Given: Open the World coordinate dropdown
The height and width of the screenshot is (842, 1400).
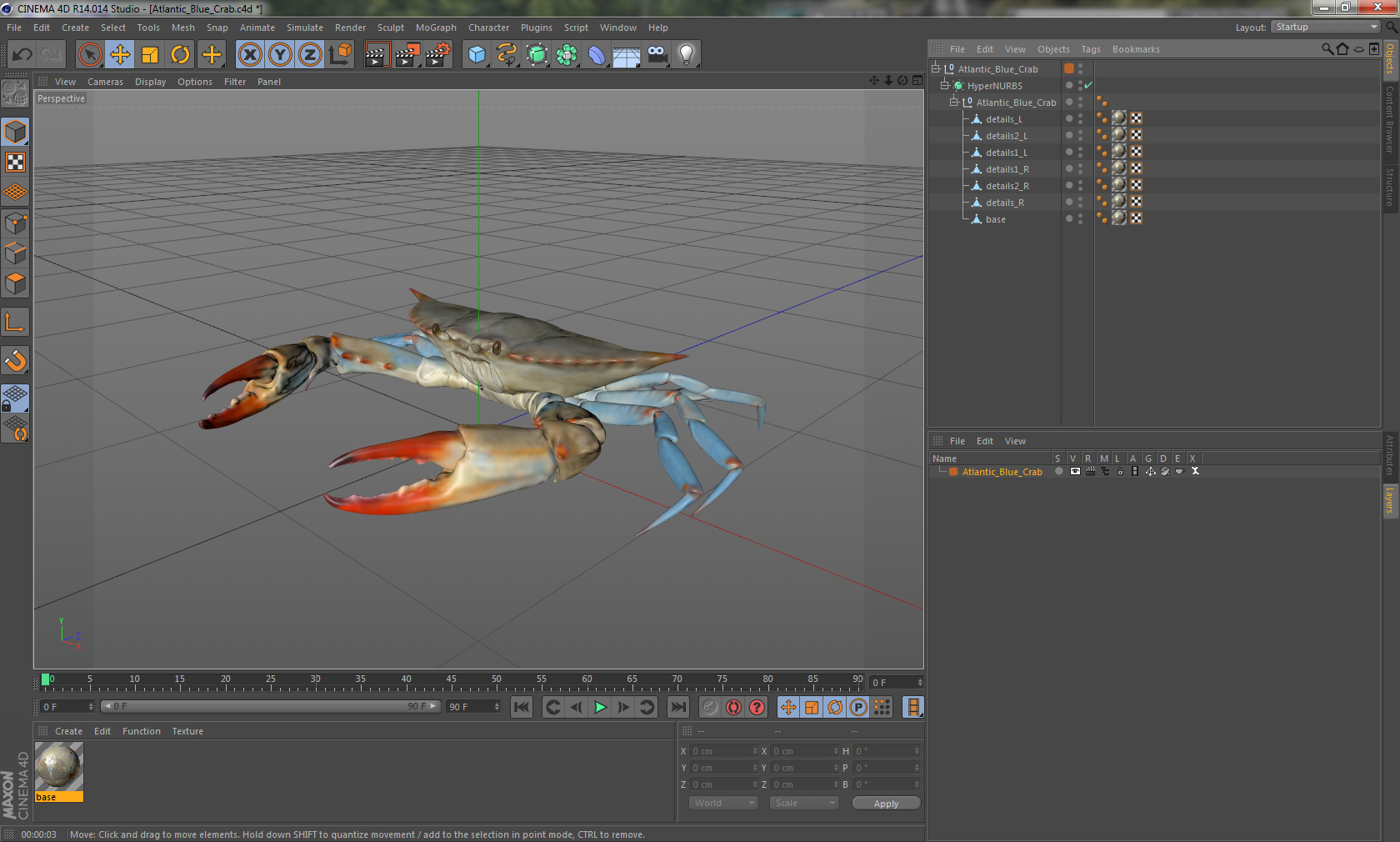Looking at the screenshot, I should pos(723,803).
